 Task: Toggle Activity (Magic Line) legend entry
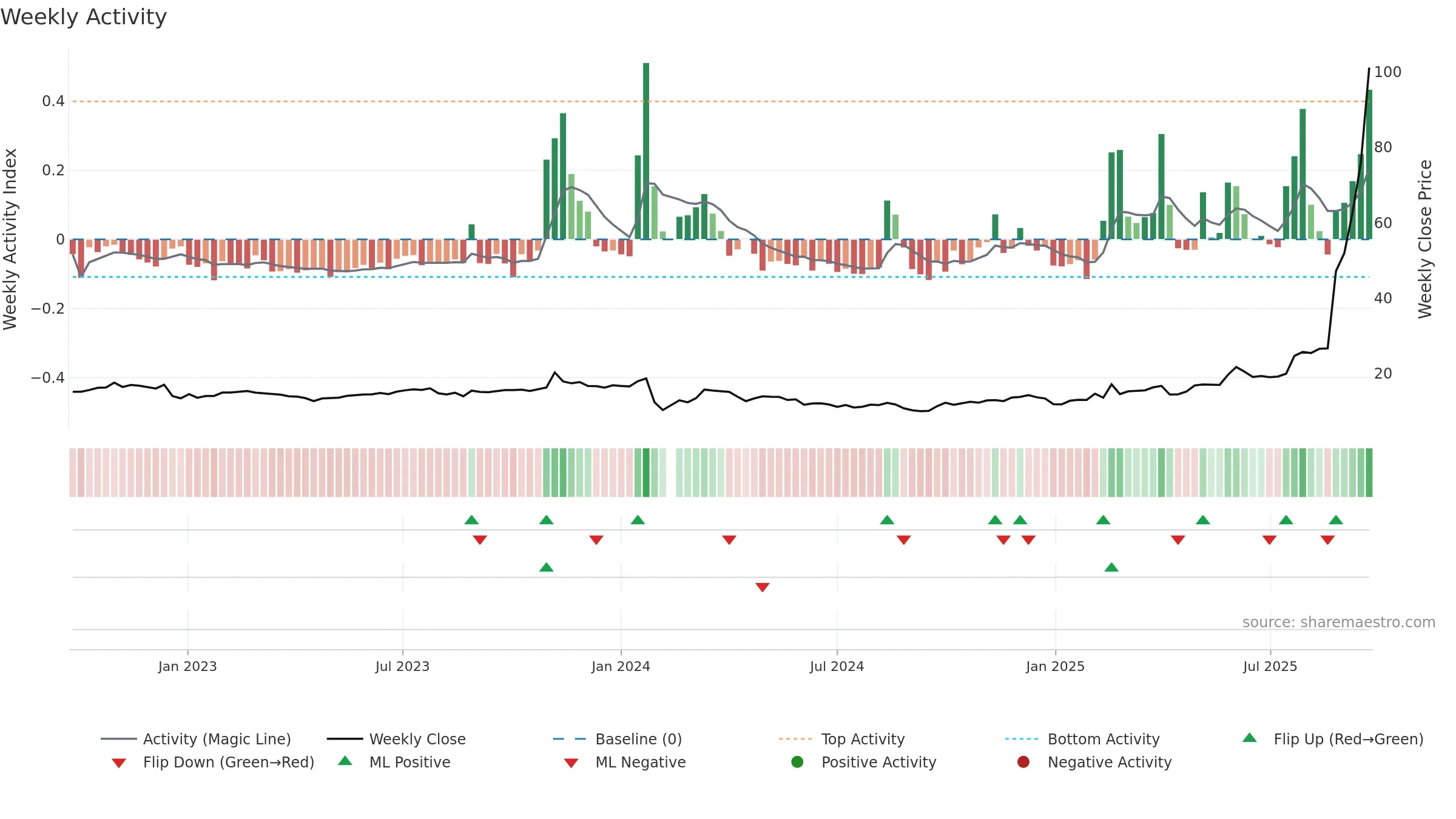pyautogui.click(x=196, y=739)
